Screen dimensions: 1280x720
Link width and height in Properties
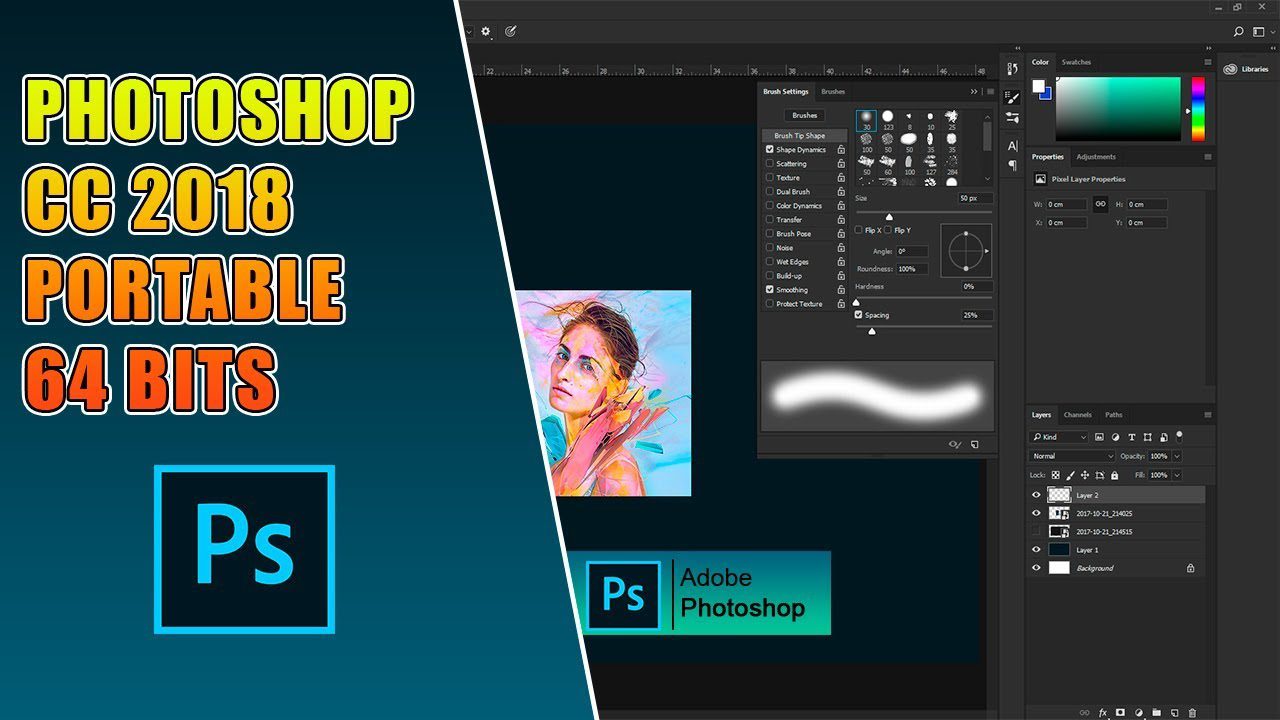pos(1100,204)
